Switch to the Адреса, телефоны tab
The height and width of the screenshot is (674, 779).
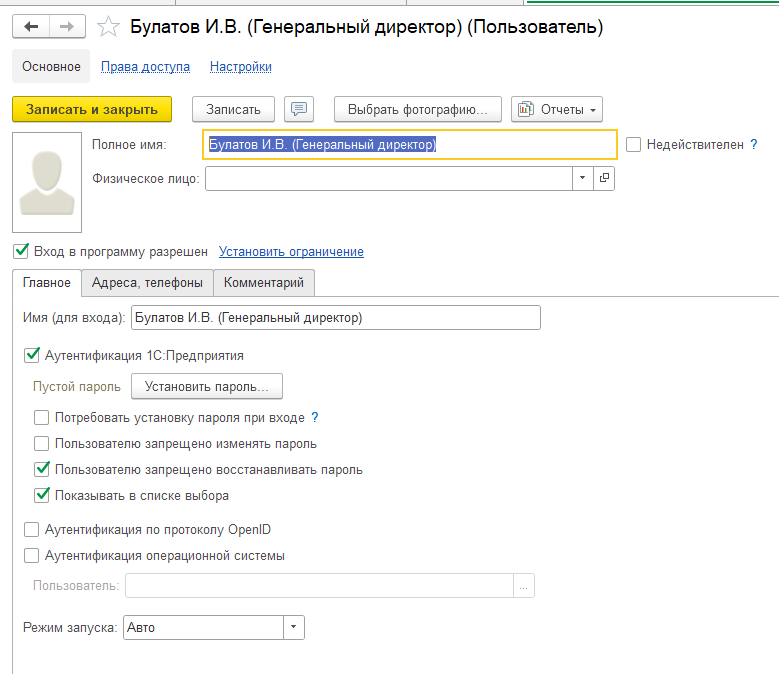tap(147, 283)
